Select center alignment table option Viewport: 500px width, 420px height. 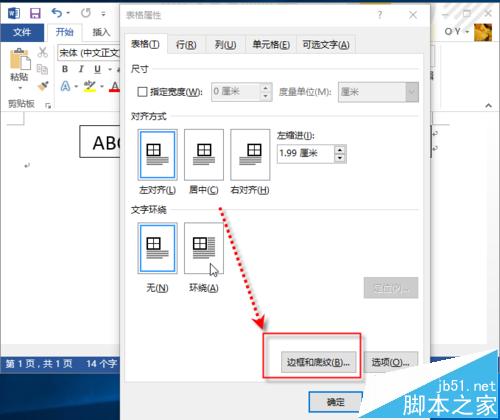pyautogui.click(x=204, y=155)
